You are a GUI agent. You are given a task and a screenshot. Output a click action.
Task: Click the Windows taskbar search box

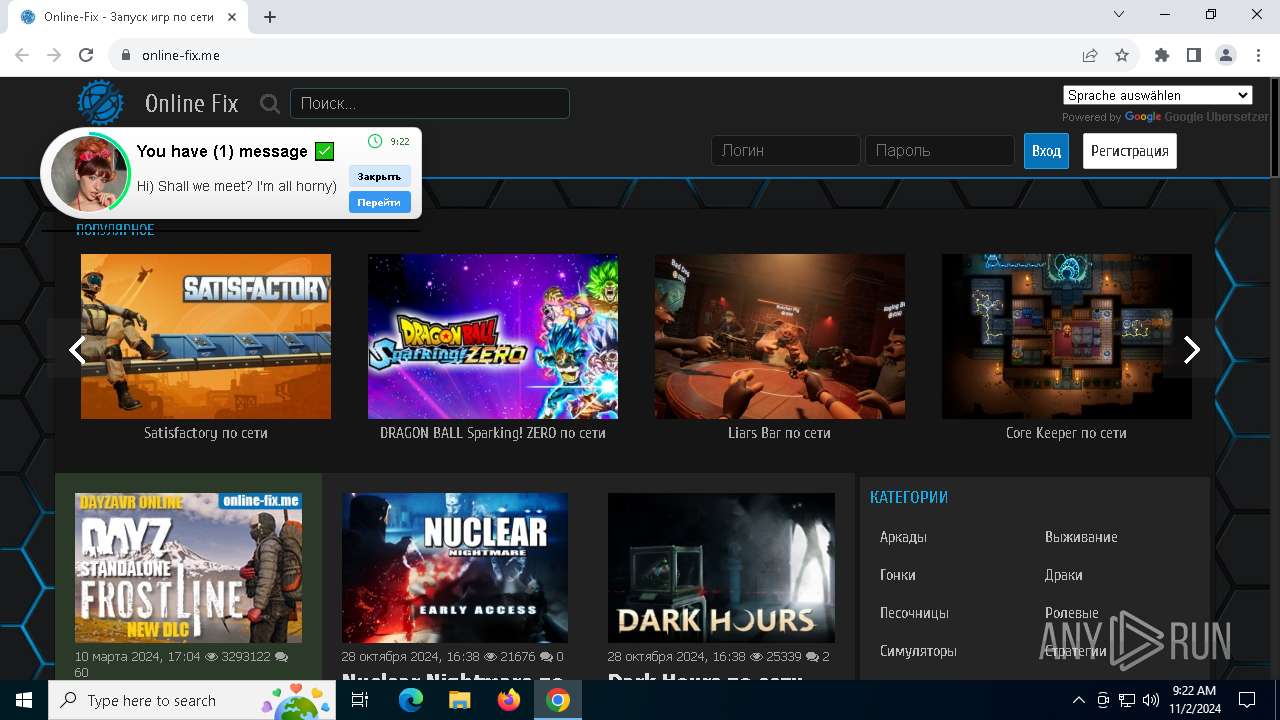click(194, 700)
